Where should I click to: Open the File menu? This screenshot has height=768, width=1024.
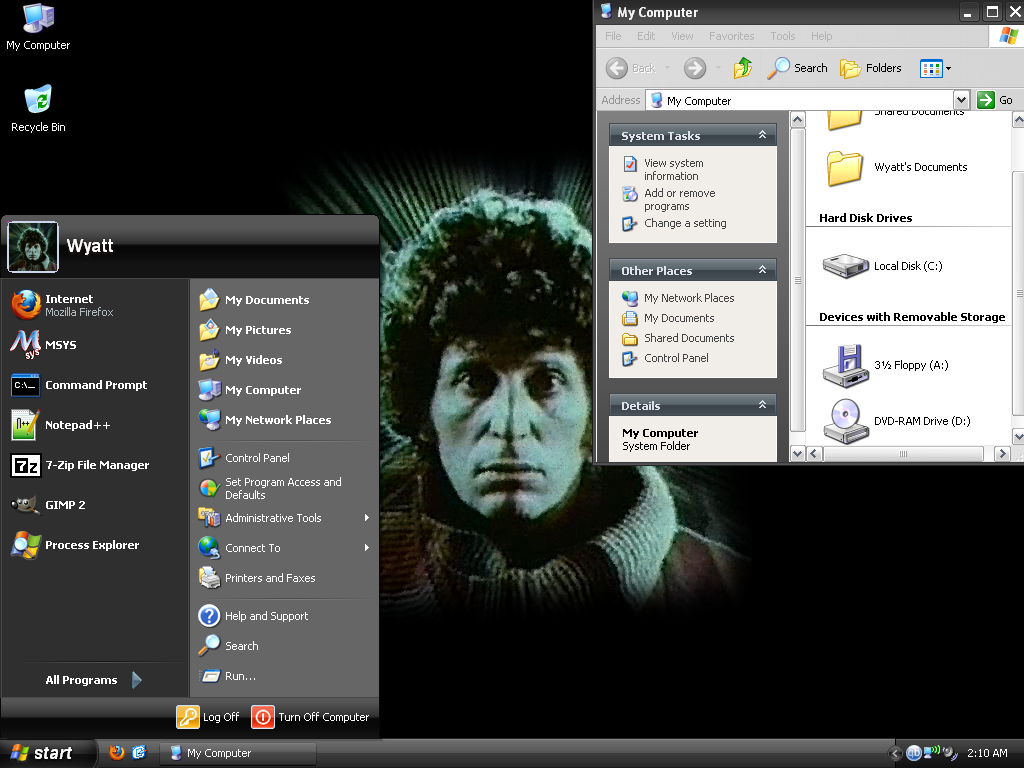coord(613,36)
